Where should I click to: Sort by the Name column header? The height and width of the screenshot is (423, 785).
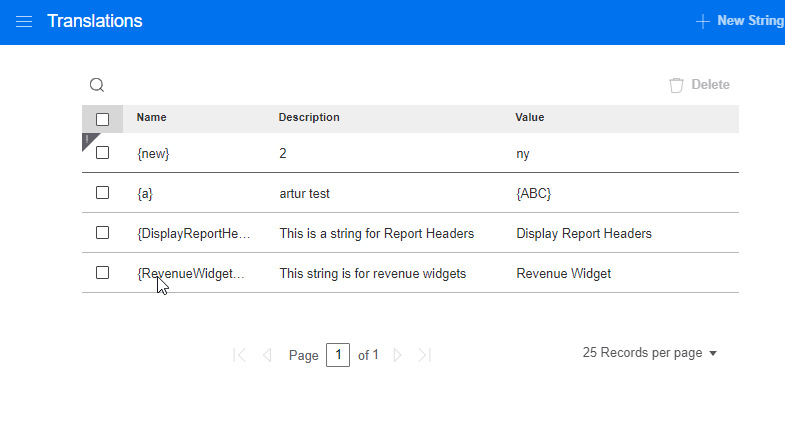point(152,117)
